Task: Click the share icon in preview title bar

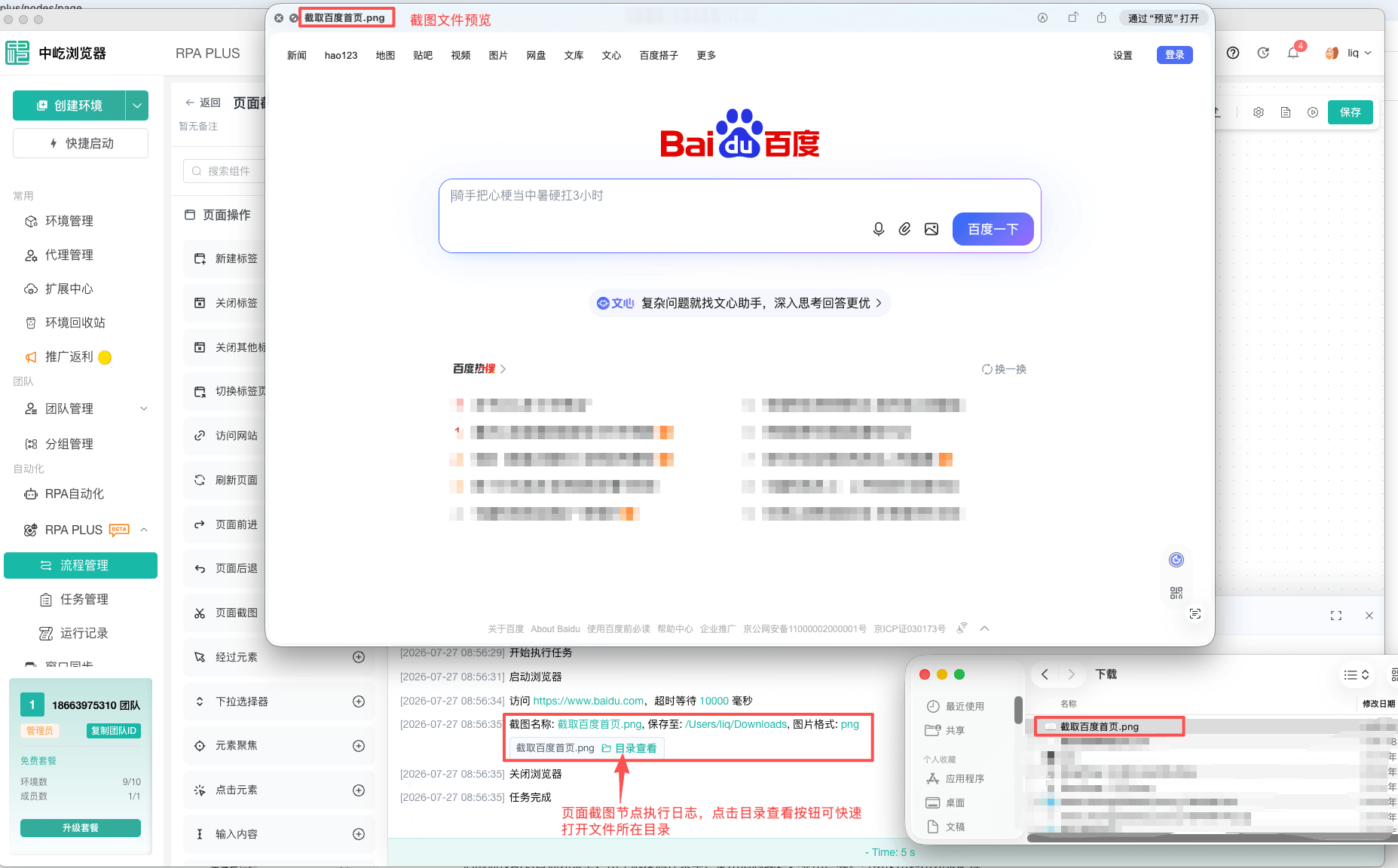Action: pos(1101,18)
